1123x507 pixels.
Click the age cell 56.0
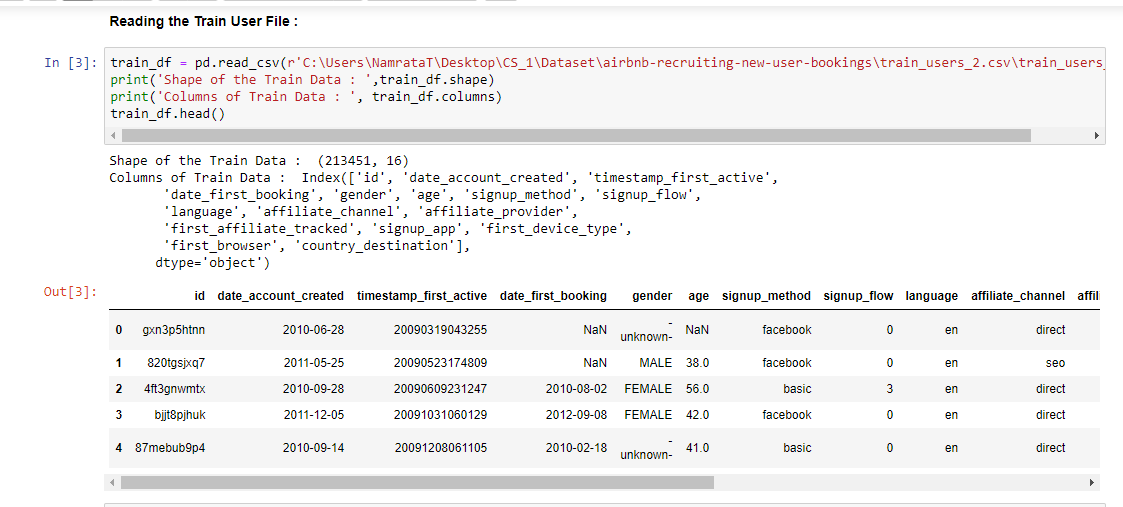pos(698,389)
